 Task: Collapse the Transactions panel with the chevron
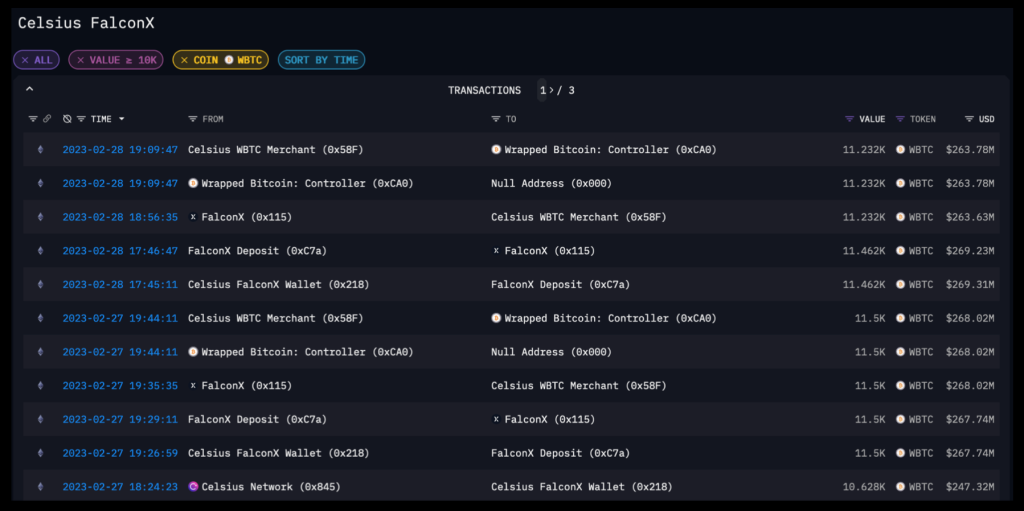29,89
